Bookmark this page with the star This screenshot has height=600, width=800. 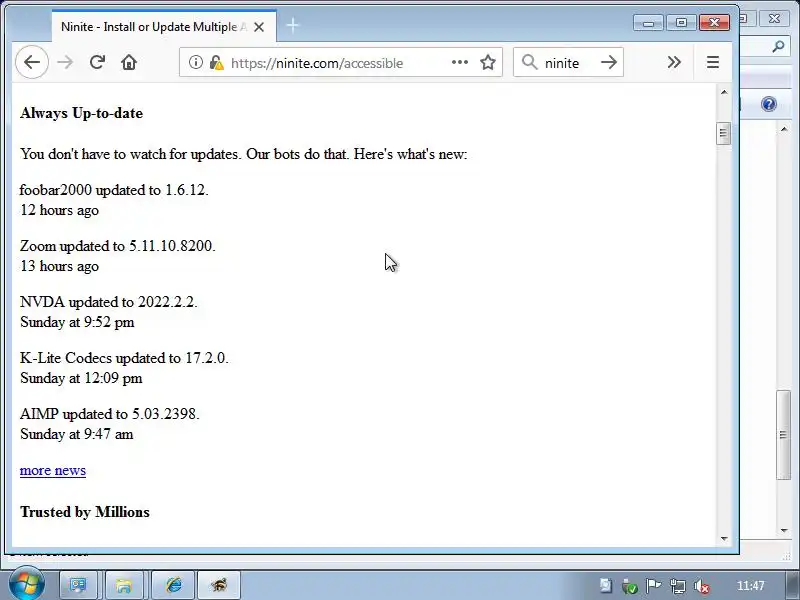tap(488, 62)
